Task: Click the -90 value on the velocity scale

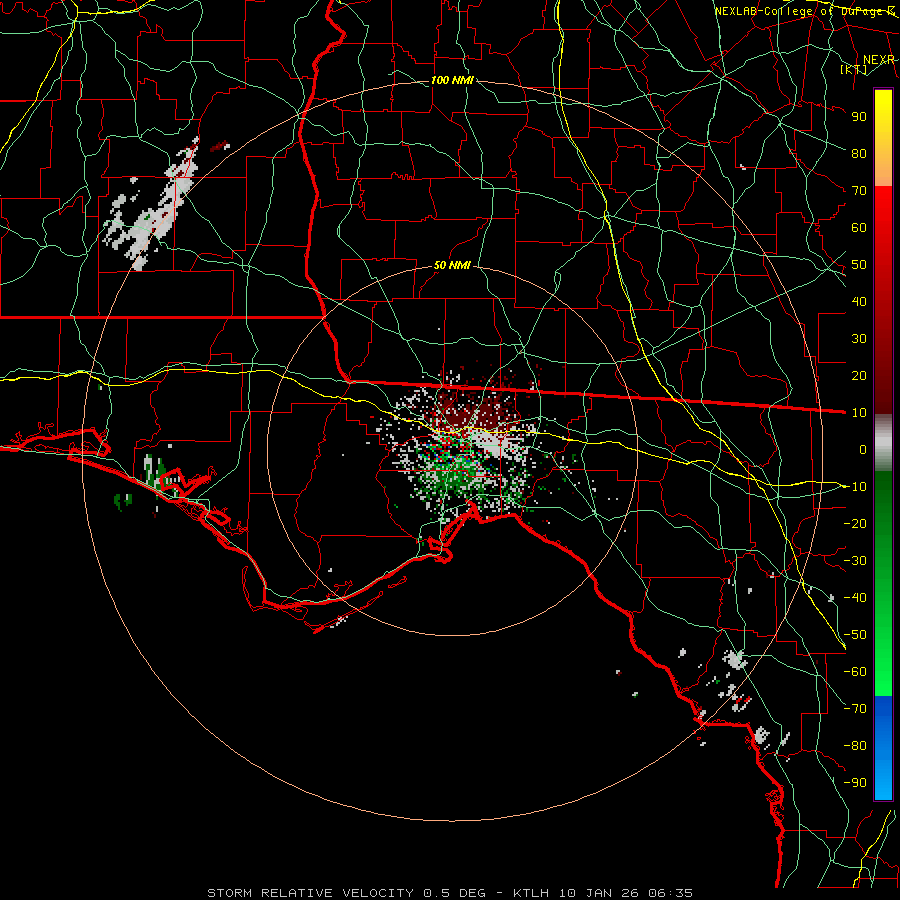Action: 855,783
